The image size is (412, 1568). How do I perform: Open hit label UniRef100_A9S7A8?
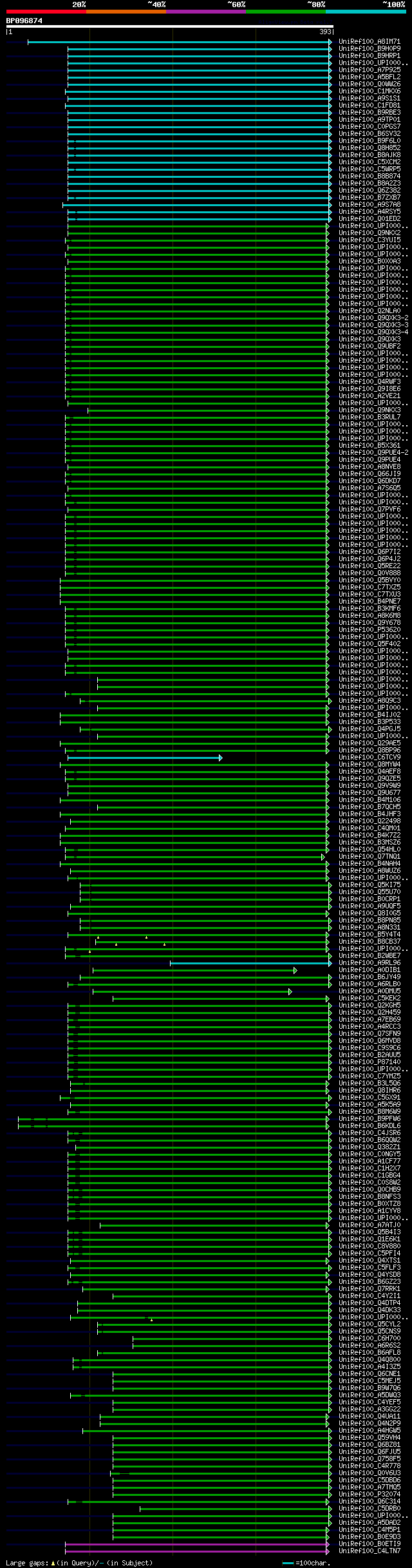coord(370,205)
